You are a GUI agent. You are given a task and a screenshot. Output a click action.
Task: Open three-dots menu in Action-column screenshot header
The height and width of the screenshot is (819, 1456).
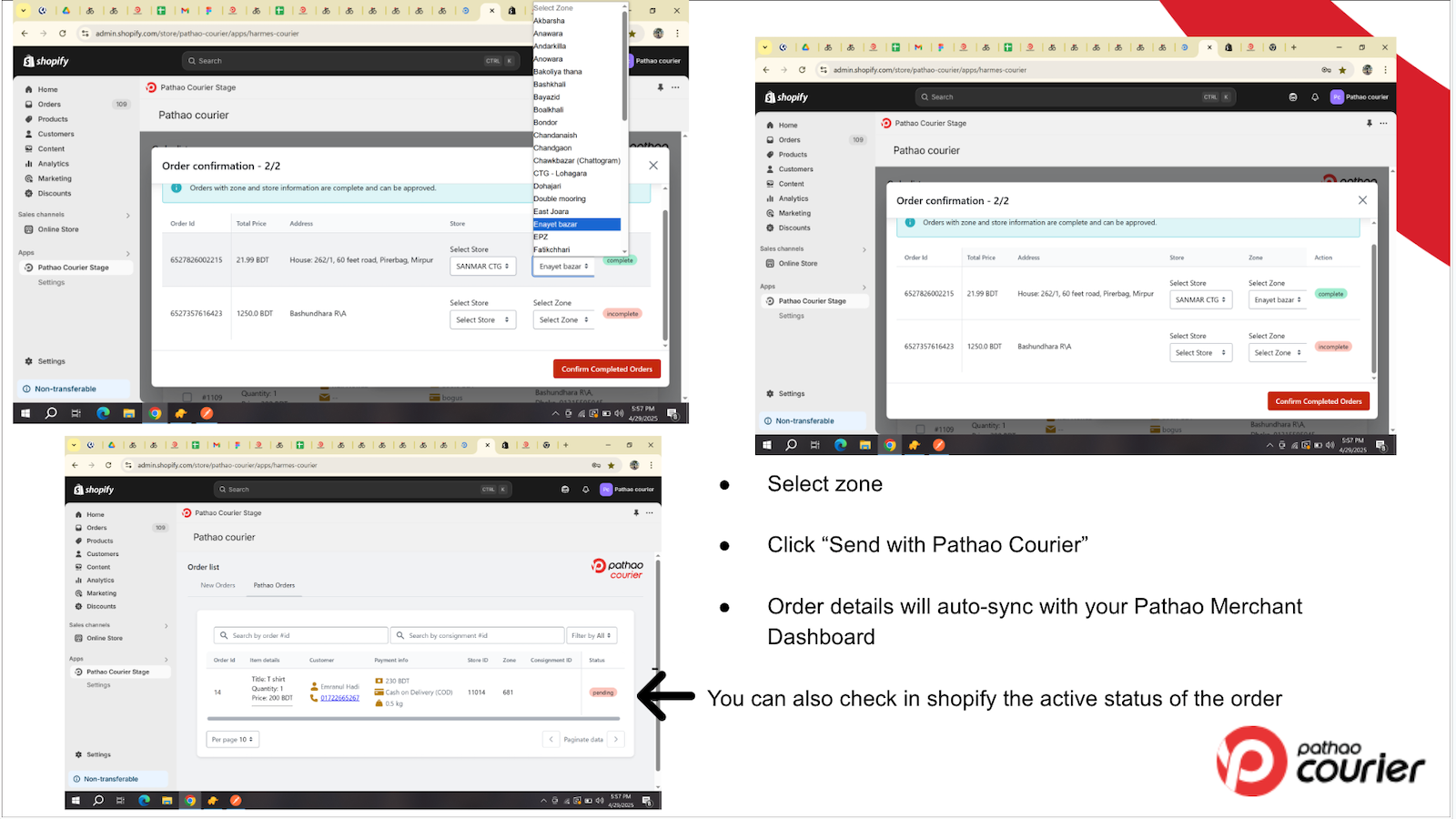[x=1383, y=123]
